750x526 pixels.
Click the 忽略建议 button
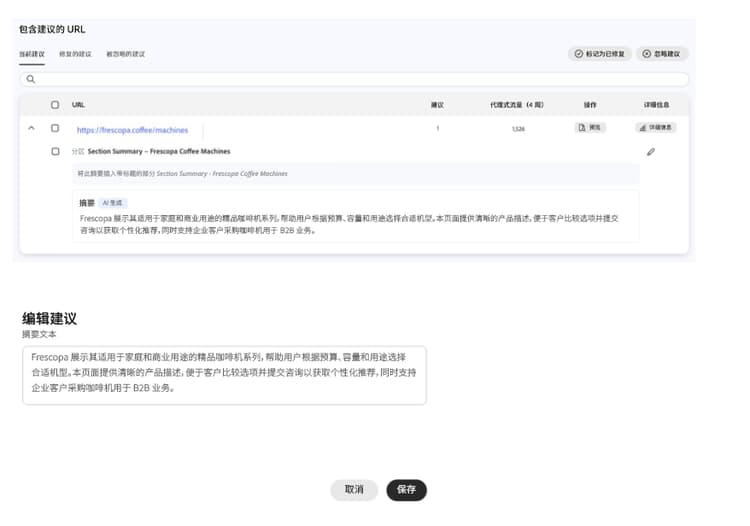(662, 54)
